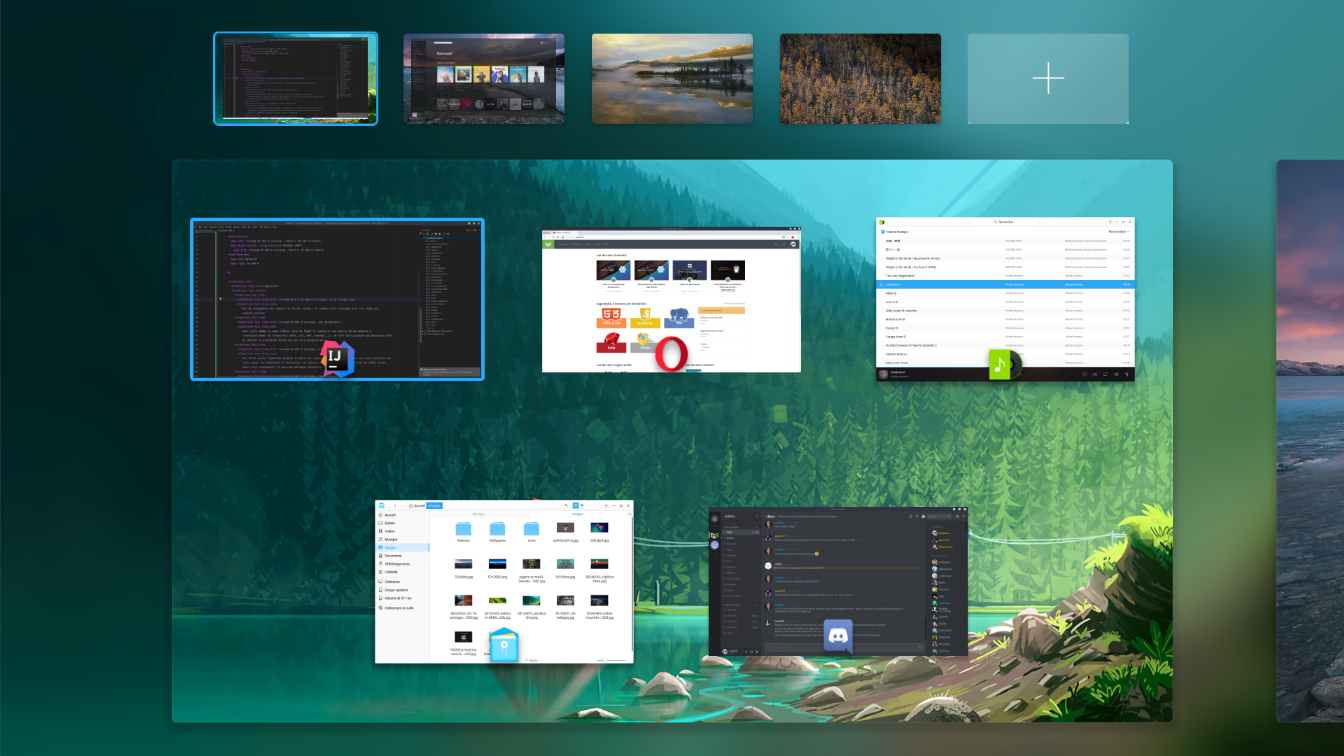This screenshot has height=756, width=1344.
Task: Open the Wallpapers folder in file manager
Action: (497, 531)
